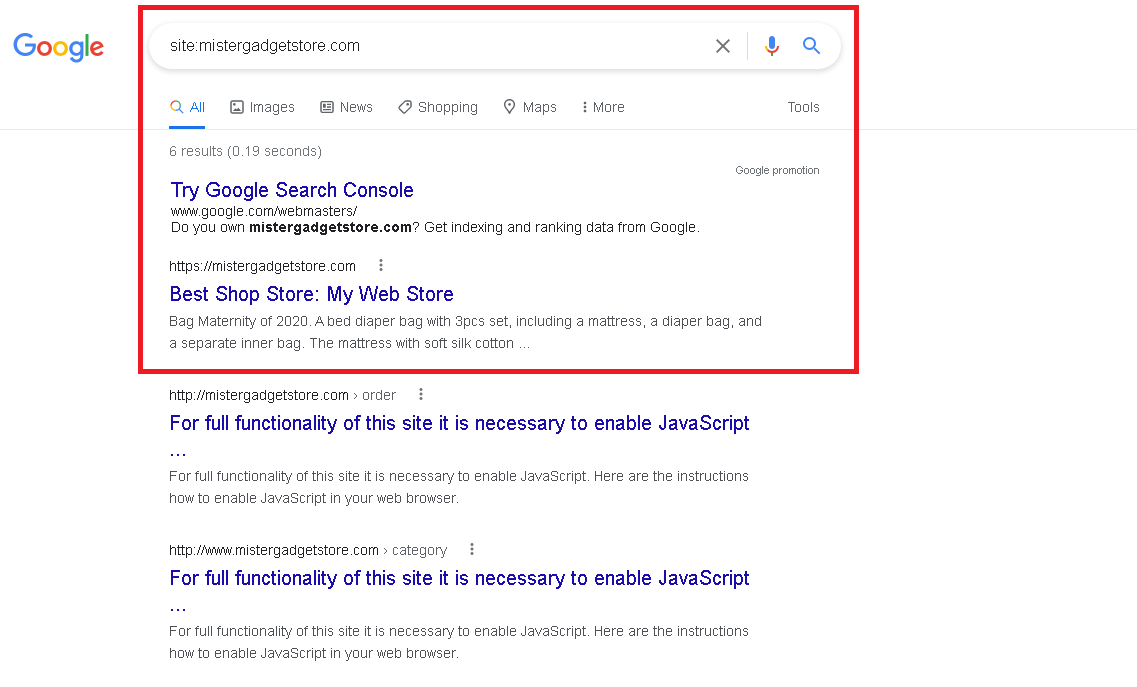Click the www.mistergadgetstore.com › category breadcrumb URL
The image size is (1137, 687).
[x=308, y=551]
